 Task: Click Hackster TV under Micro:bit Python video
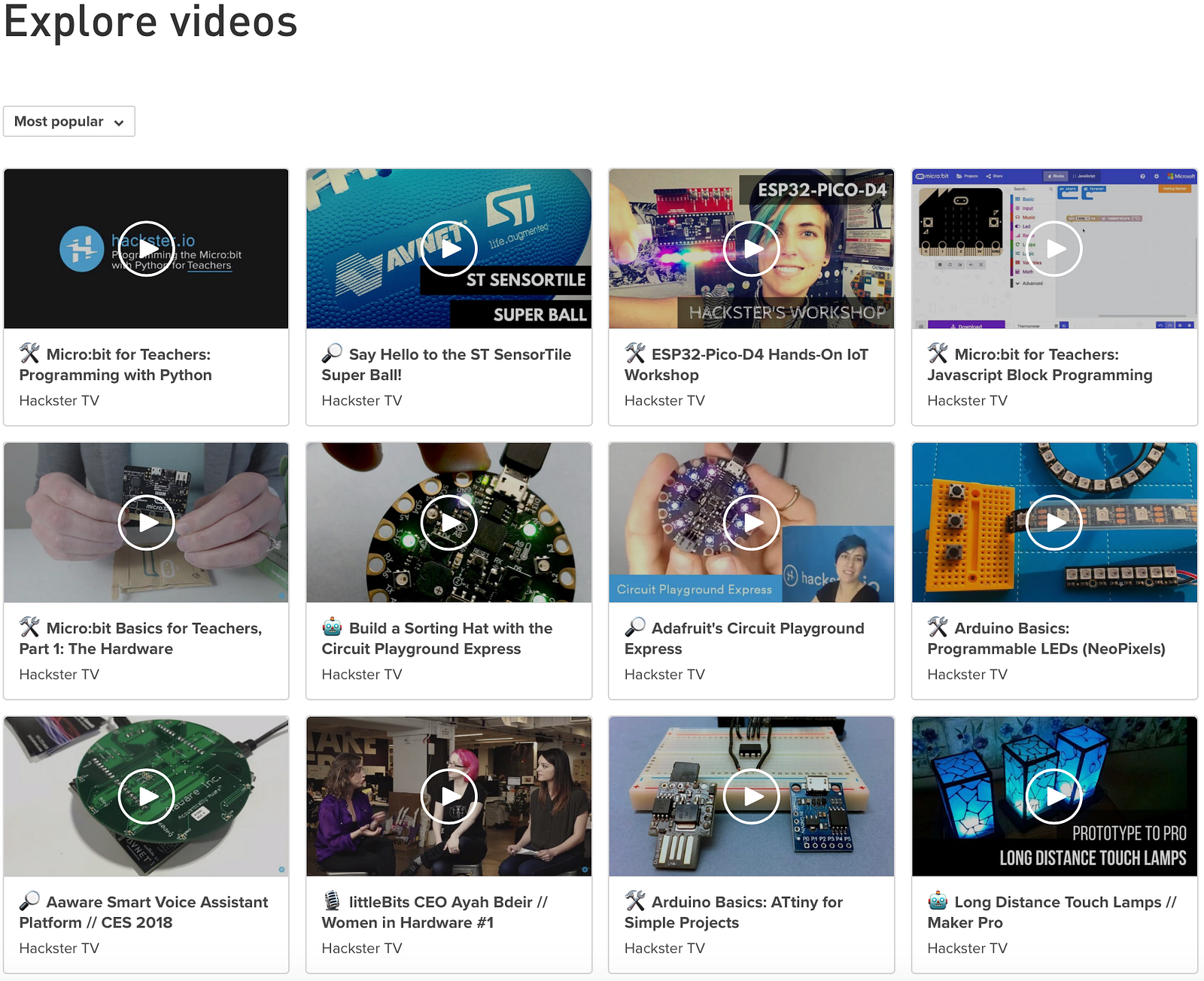pos(59,401)
